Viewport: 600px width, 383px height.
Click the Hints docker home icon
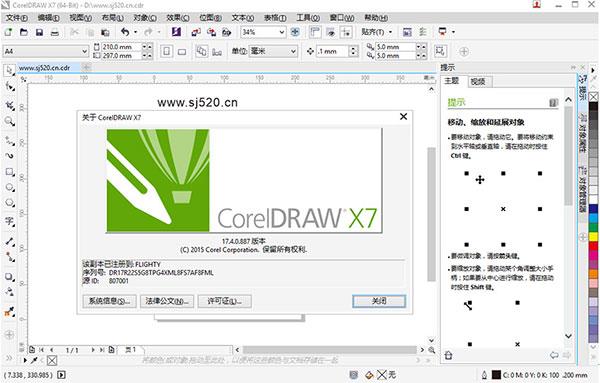(448, 355)
